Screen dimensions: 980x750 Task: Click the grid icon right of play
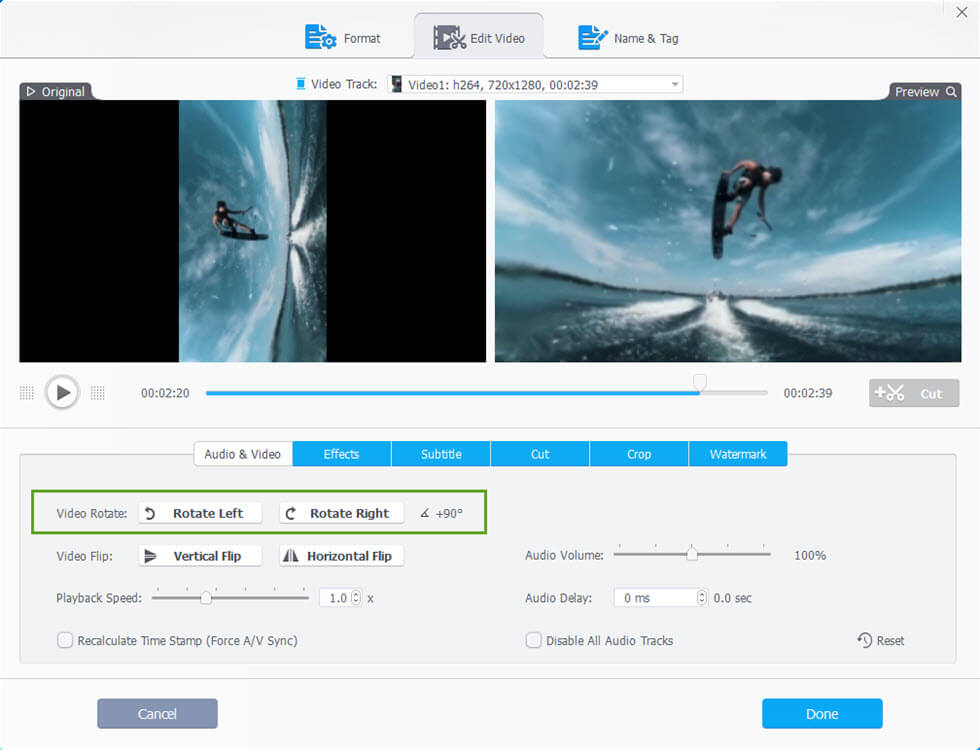[98, 392]
